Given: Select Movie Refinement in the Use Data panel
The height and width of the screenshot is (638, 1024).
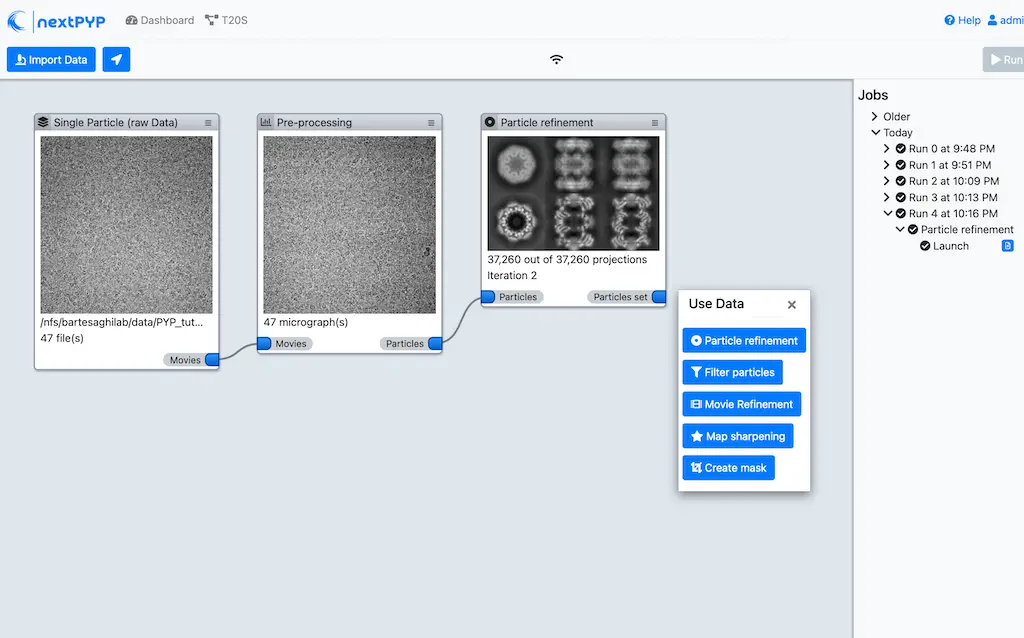Looking at the screenshot, I should (x=741, y=404).
